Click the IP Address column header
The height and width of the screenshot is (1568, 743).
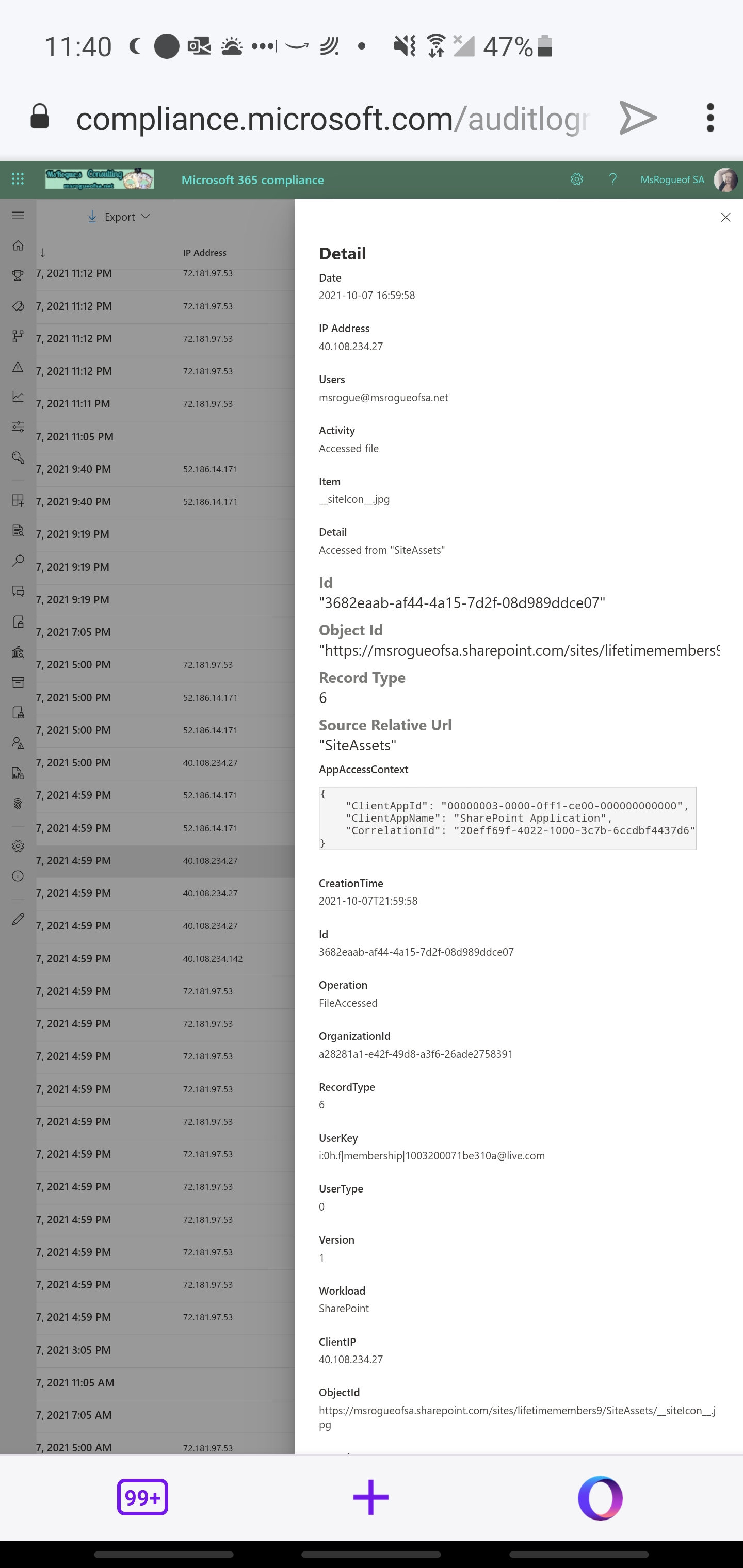click(205, 253)
